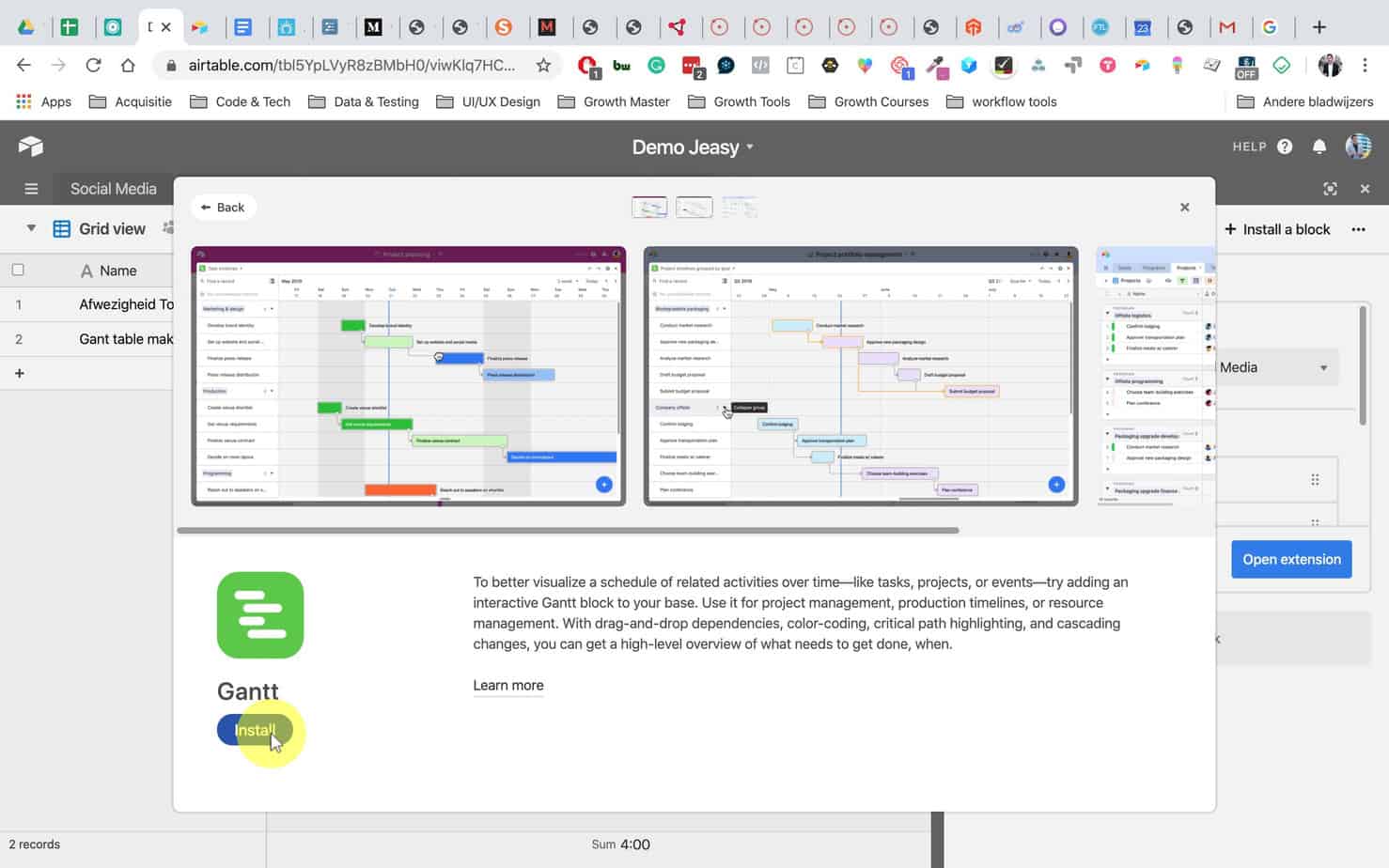
Task: Open the Chrome profile avatar
Action: 1330,65
